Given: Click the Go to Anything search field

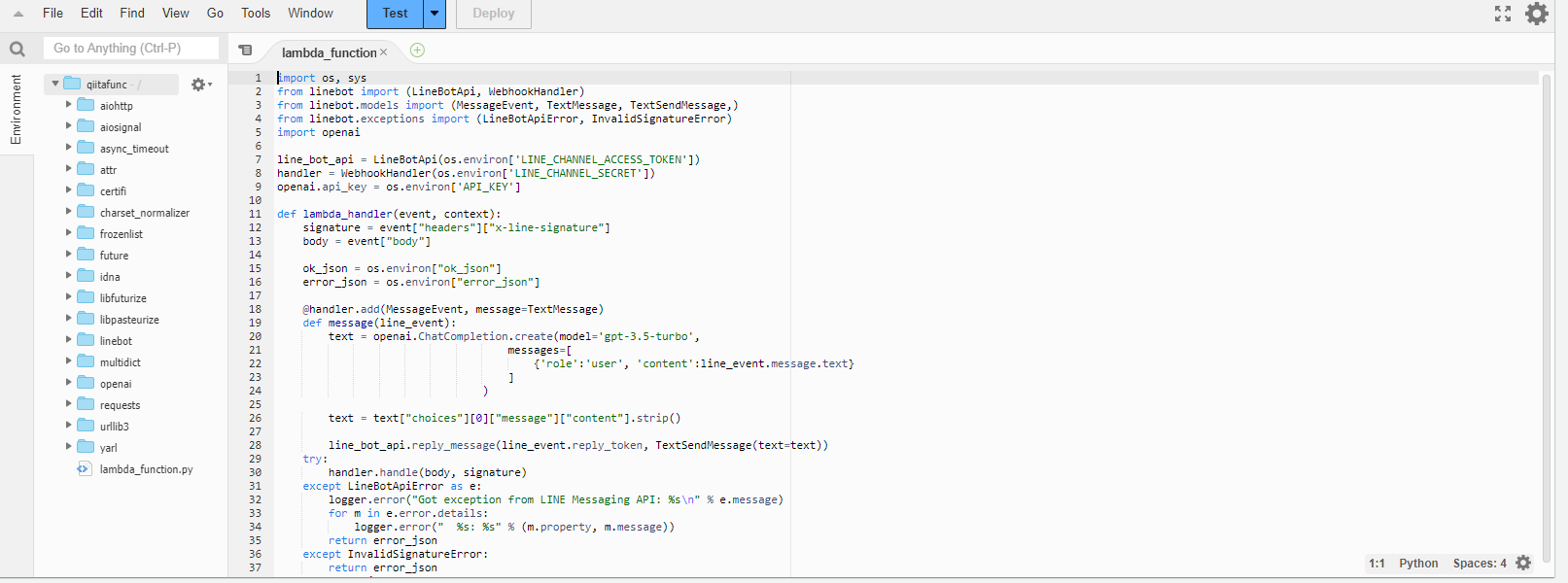Looking at the screenshot, I should point(131,48).
